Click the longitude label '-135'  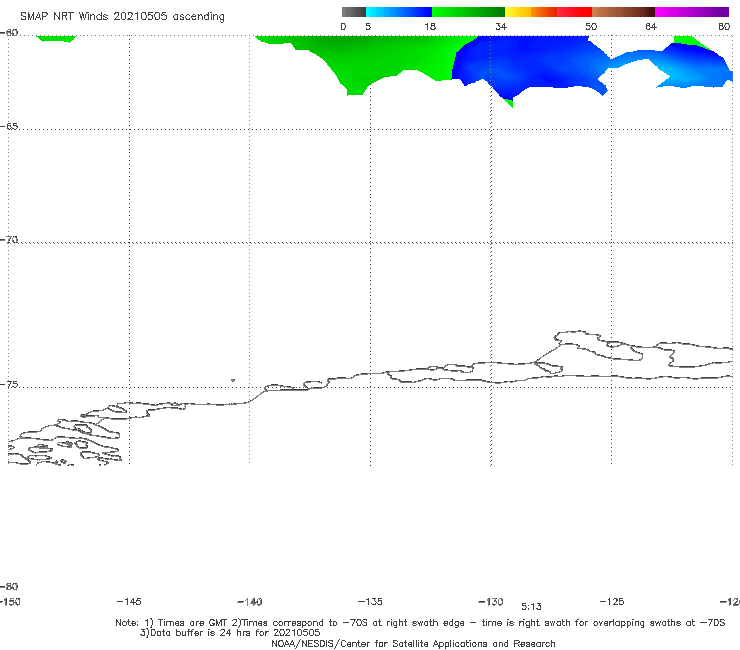tap(370, 601)
